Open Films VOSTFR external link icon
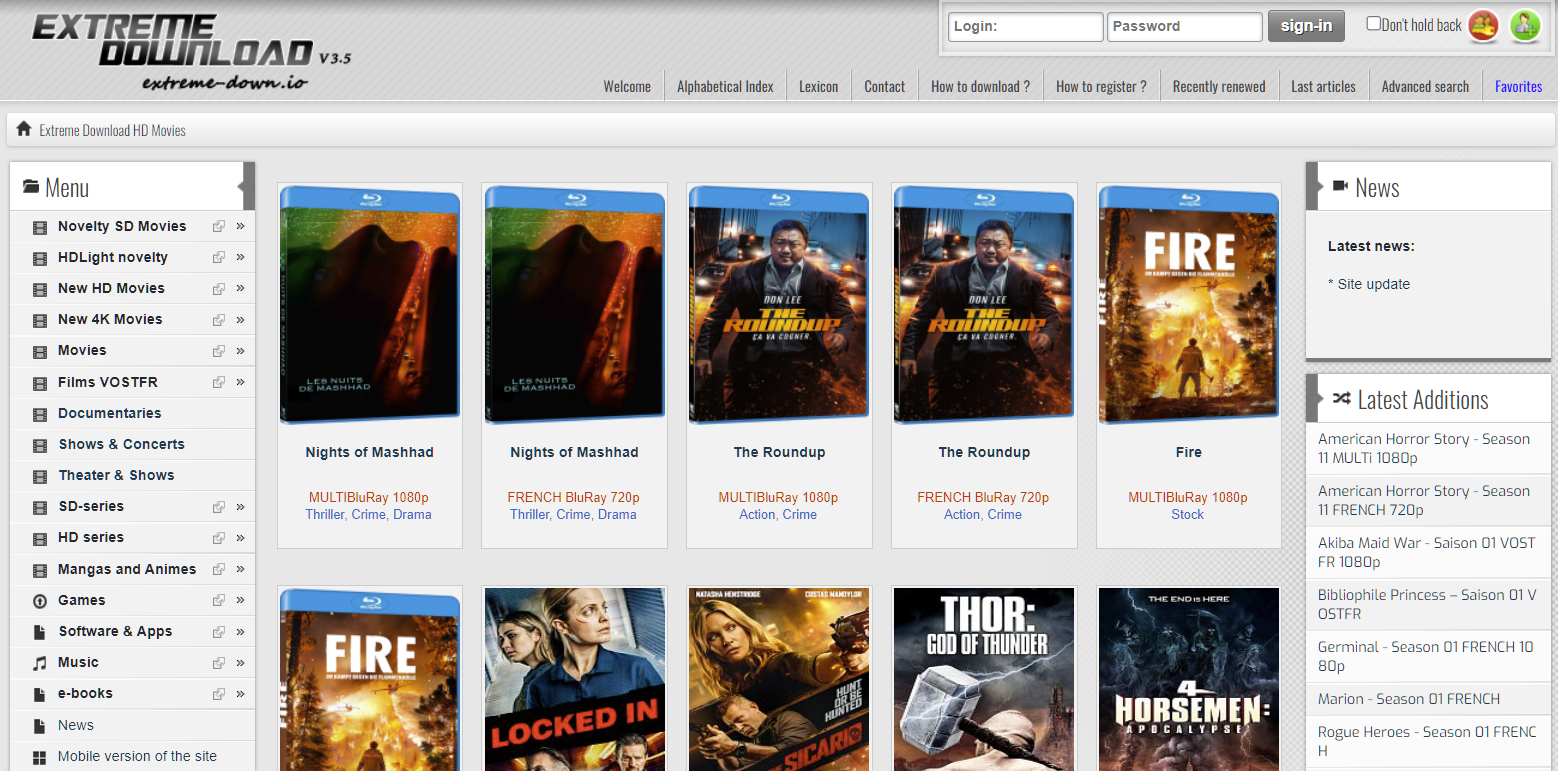The width and height of the screenshot is (1558, 771). pyautogui.click(x=218, y=383)
